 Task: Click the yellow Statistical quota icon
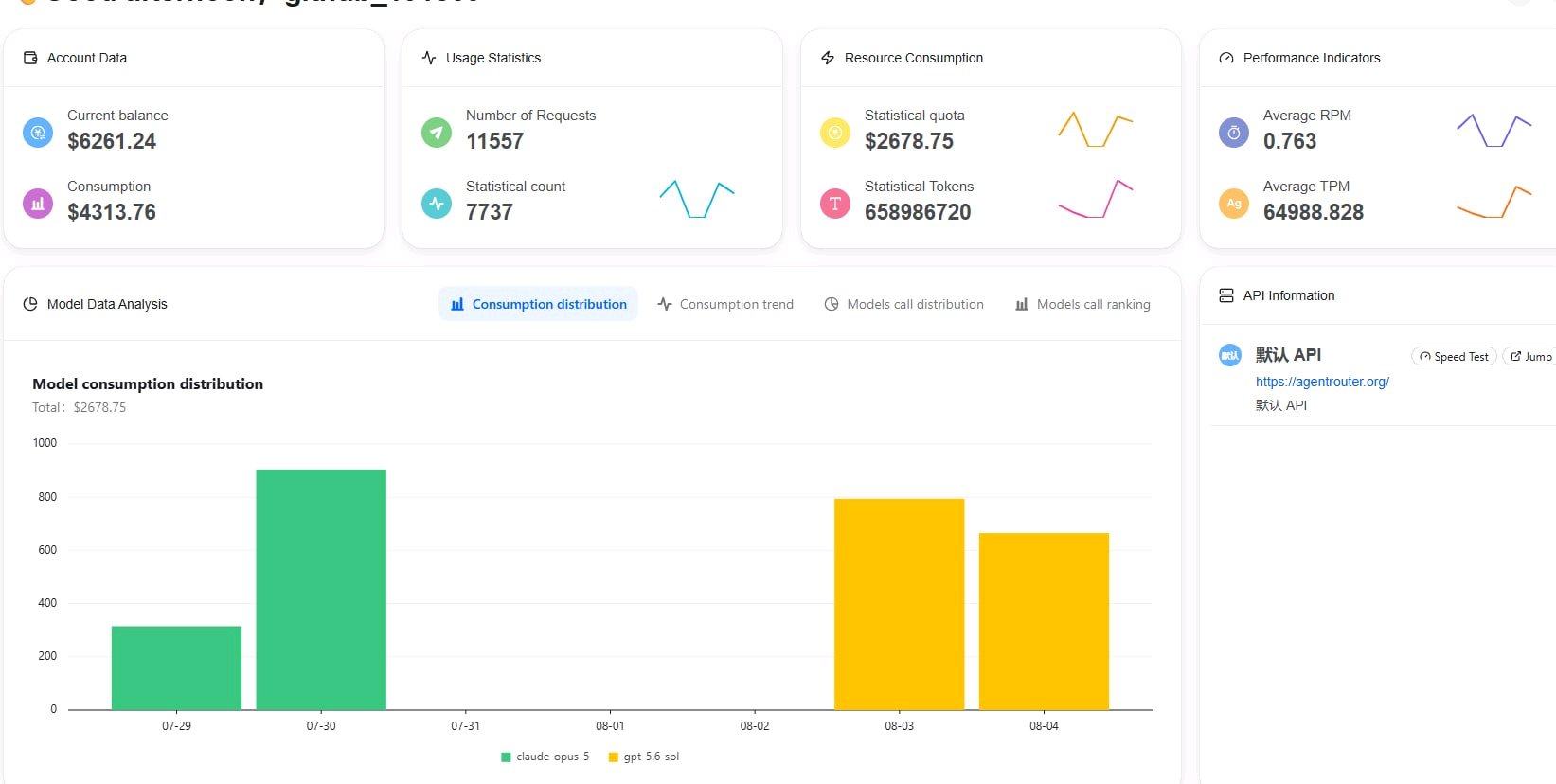click(835, 133)
